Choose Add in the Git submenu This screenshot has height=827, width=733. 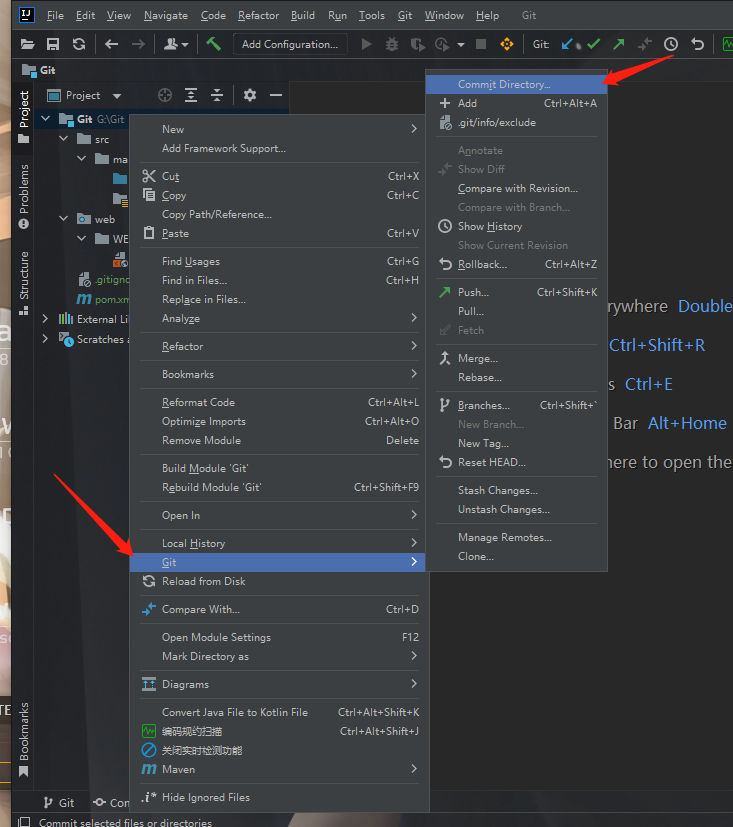tap(516, 103)
